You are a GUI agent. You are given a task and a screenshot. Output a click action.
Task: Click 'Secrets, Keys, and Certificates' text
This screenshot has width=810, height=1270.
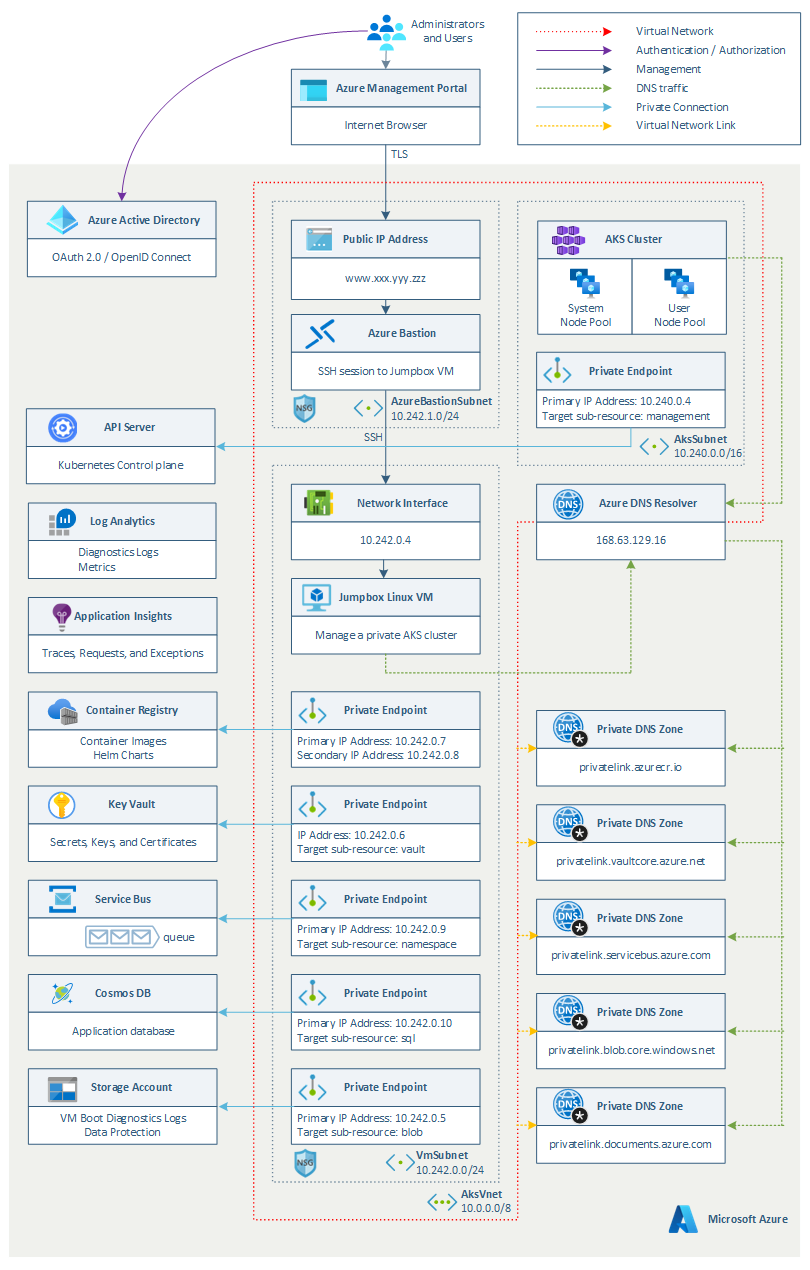pos(122,842)
